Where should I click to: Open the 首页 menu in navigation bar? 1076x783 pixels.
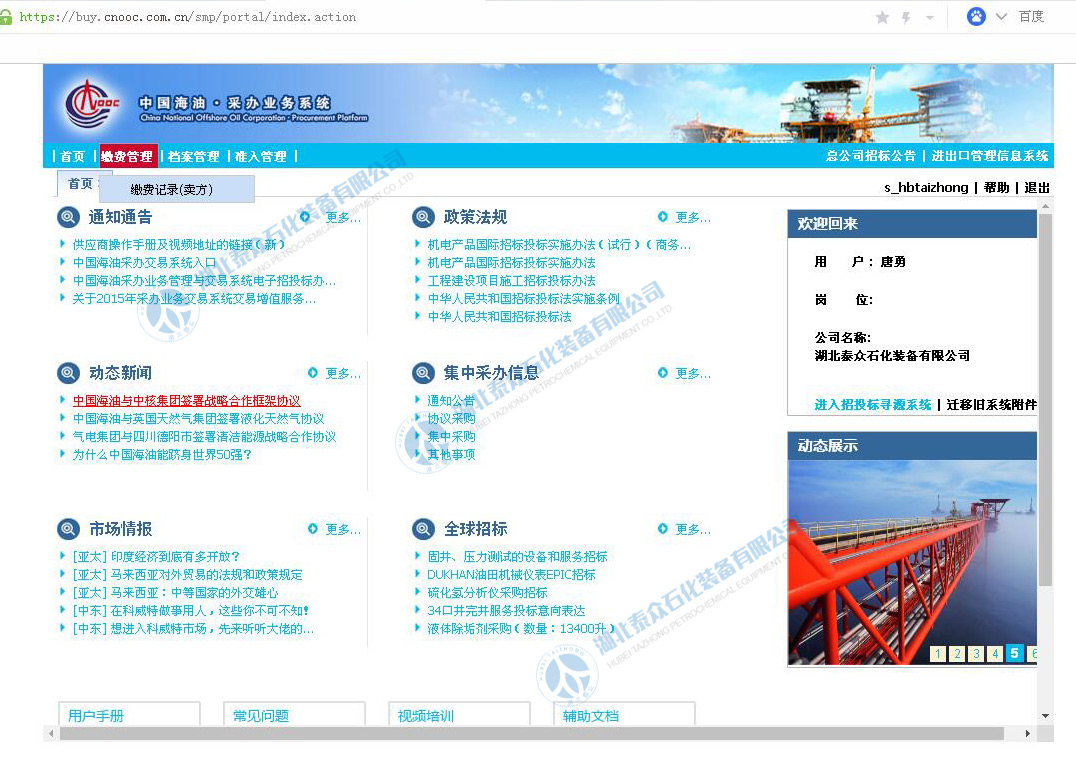72,156
